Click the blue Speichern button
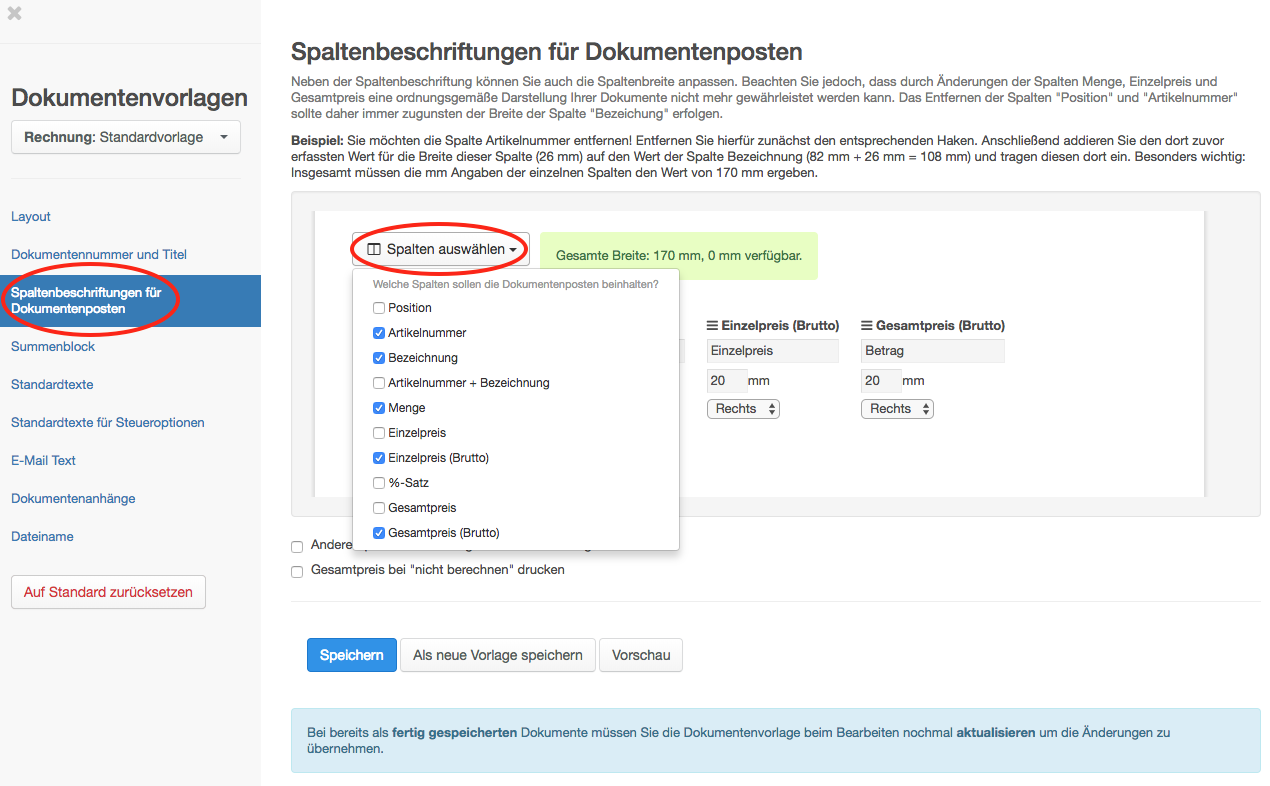This screenshot has width=1270, height=786. click(x=351, y=655)
